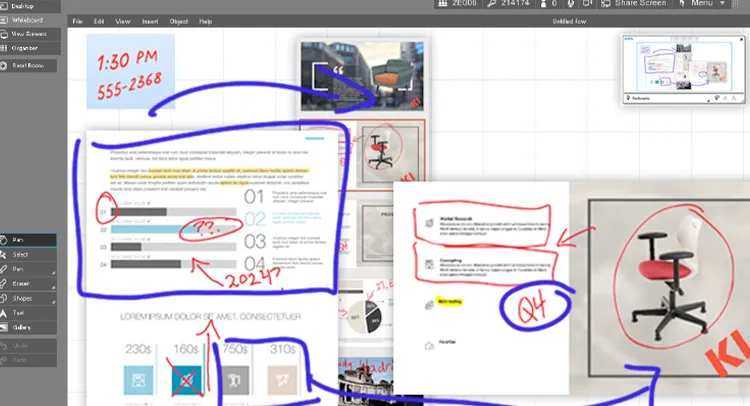Switch to View Screens mode
750x406 pixels.
(28, 34)
